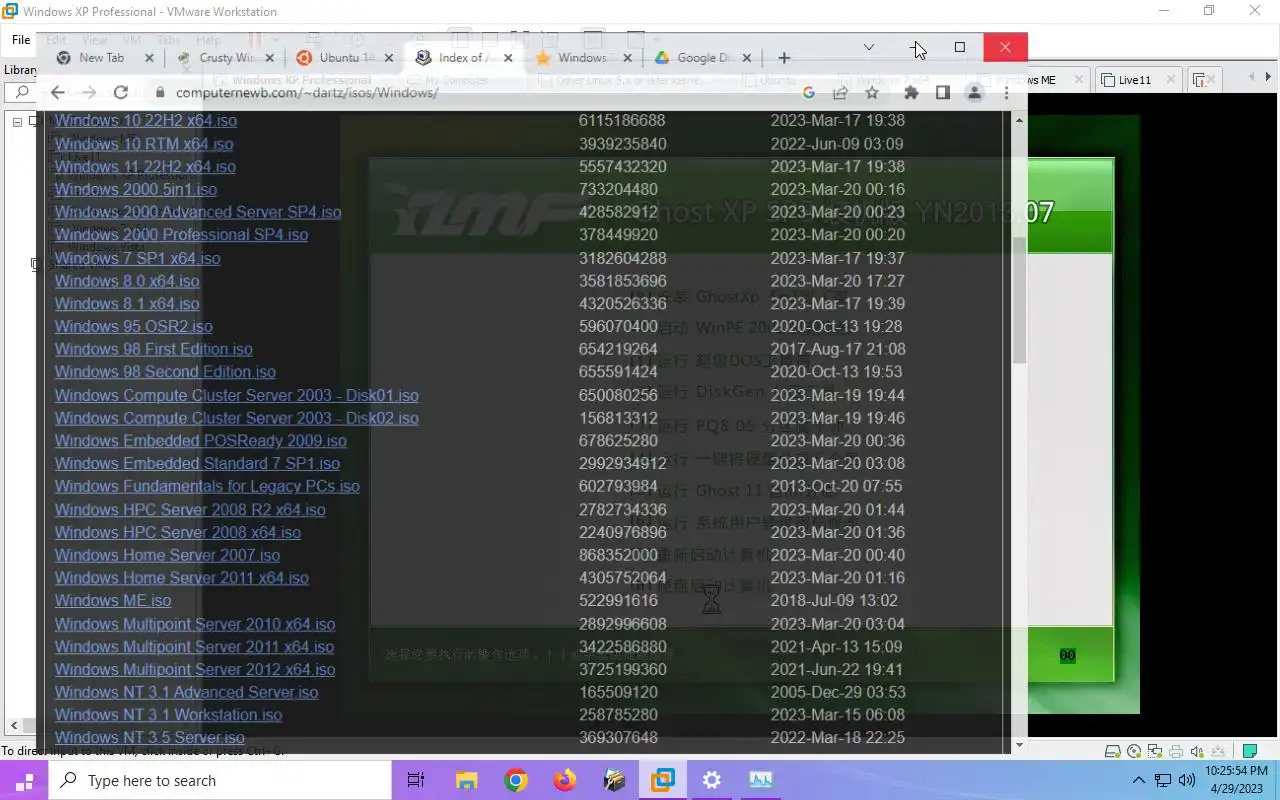Viewport: 1280px width, 800px height.
Task: Open Windows Fundamentals for Legacy PCs.iso
Action: click(x=207, y=486)
